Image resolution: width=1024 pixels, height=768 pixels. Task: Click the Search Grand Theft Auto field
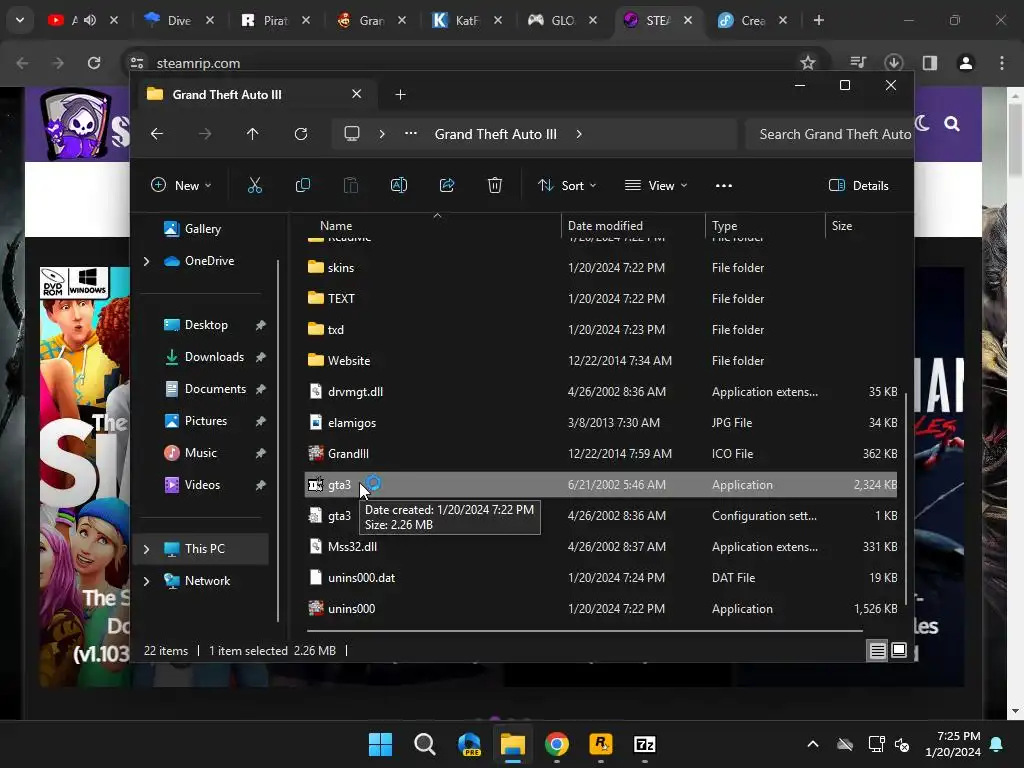point(829,134)
